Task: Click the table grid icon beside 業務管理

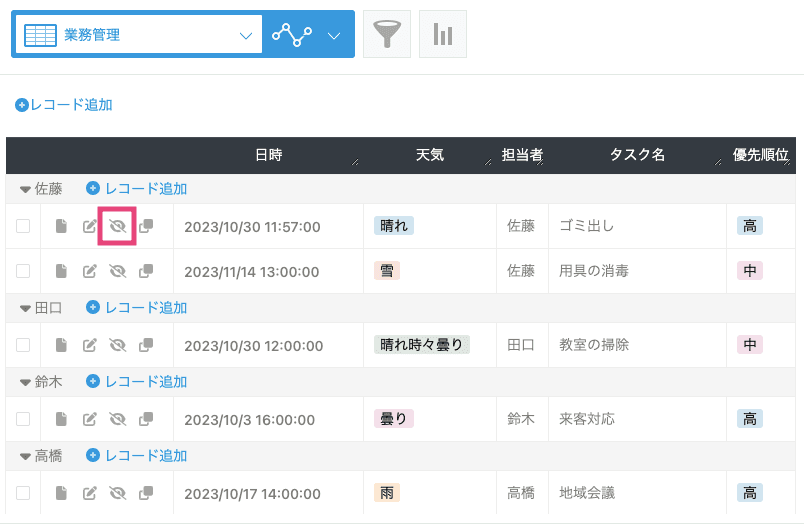Action: pos(40,35)
